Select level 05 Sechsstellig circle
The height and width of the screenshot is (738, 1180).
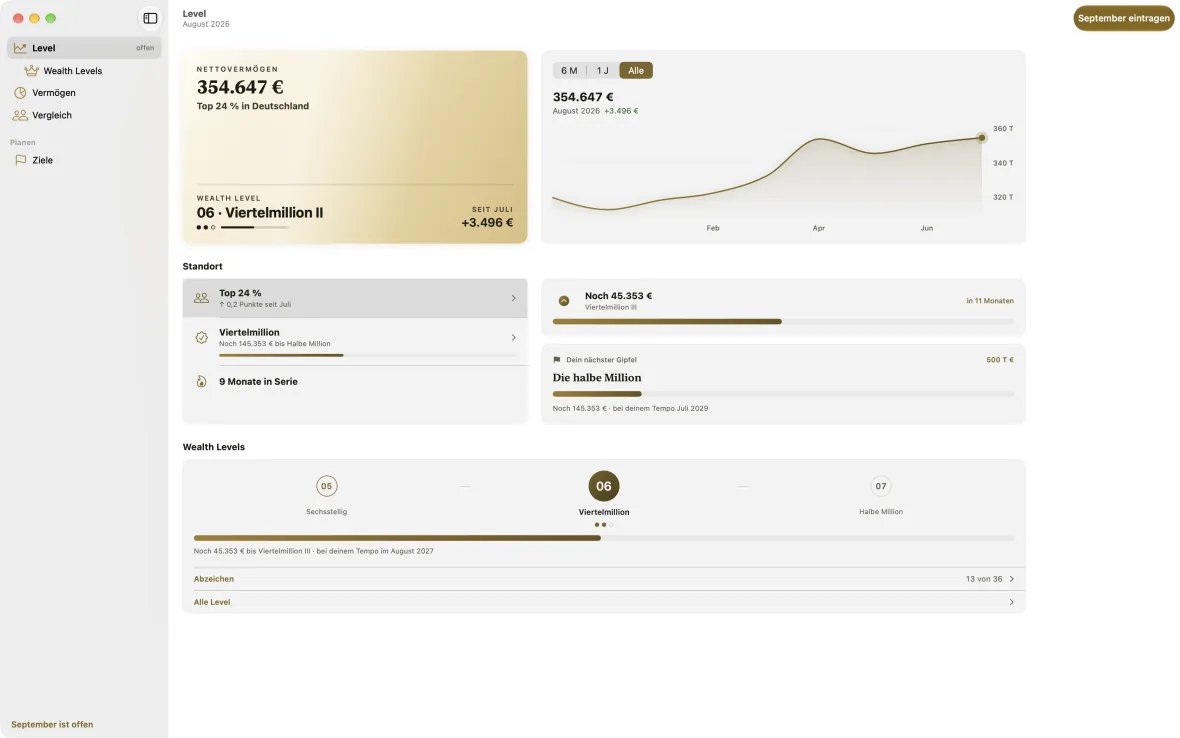327,486
